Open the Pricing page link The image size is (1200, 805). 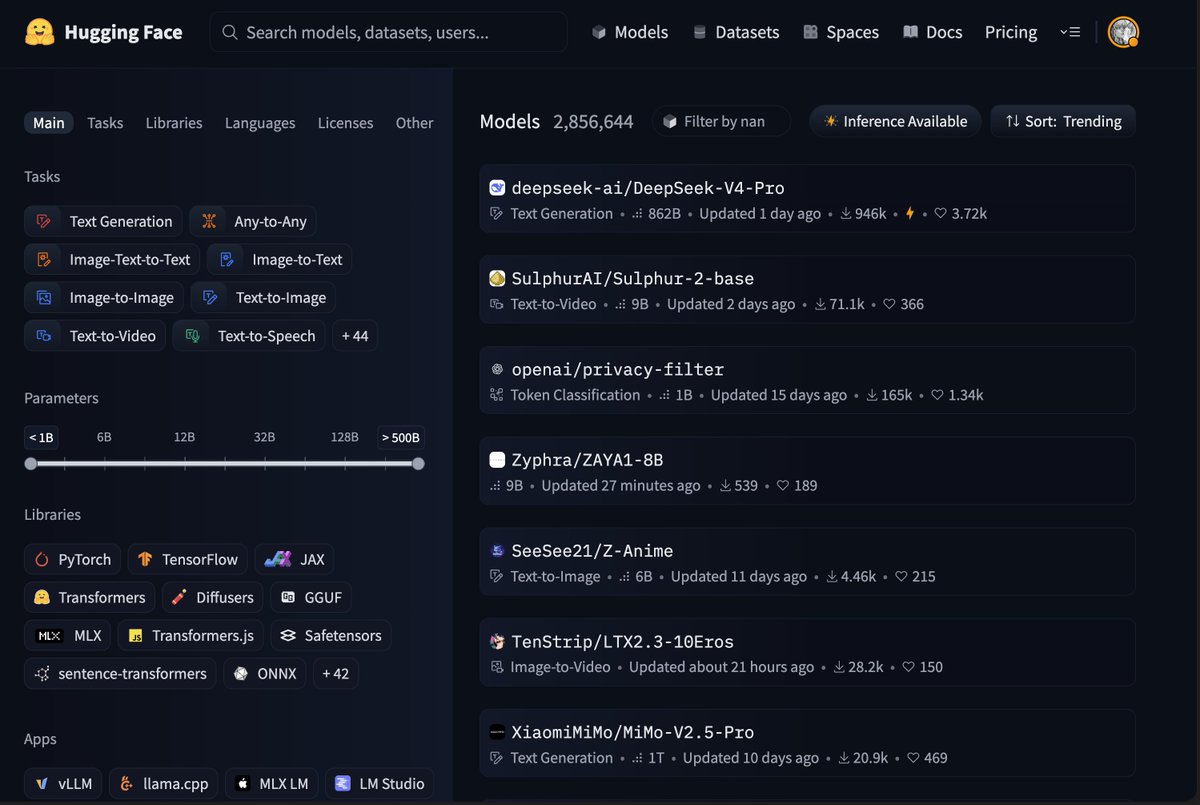1011,32
